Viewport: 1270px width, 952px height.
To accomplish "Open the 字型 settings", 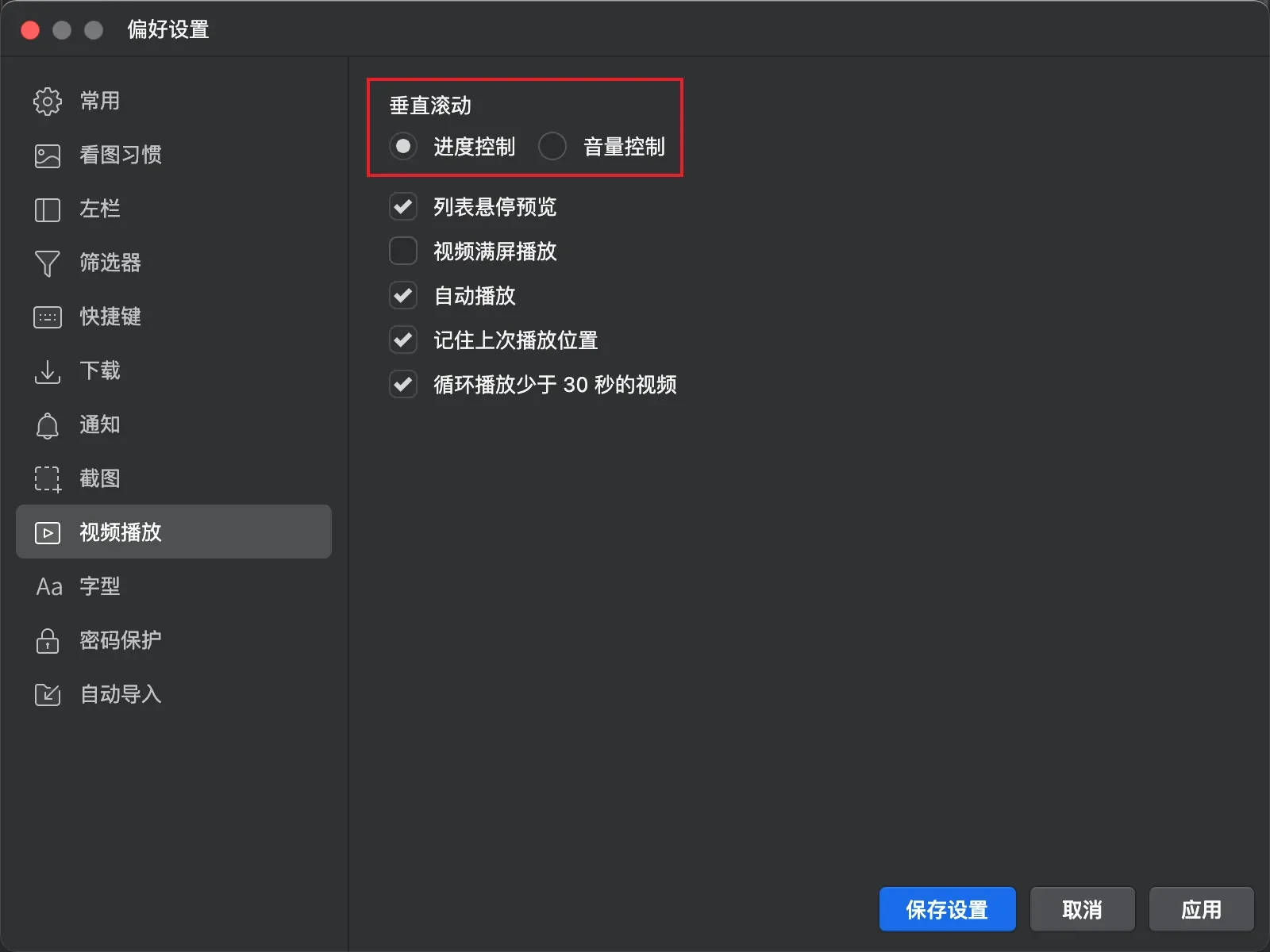I will [x=174, y=587].
